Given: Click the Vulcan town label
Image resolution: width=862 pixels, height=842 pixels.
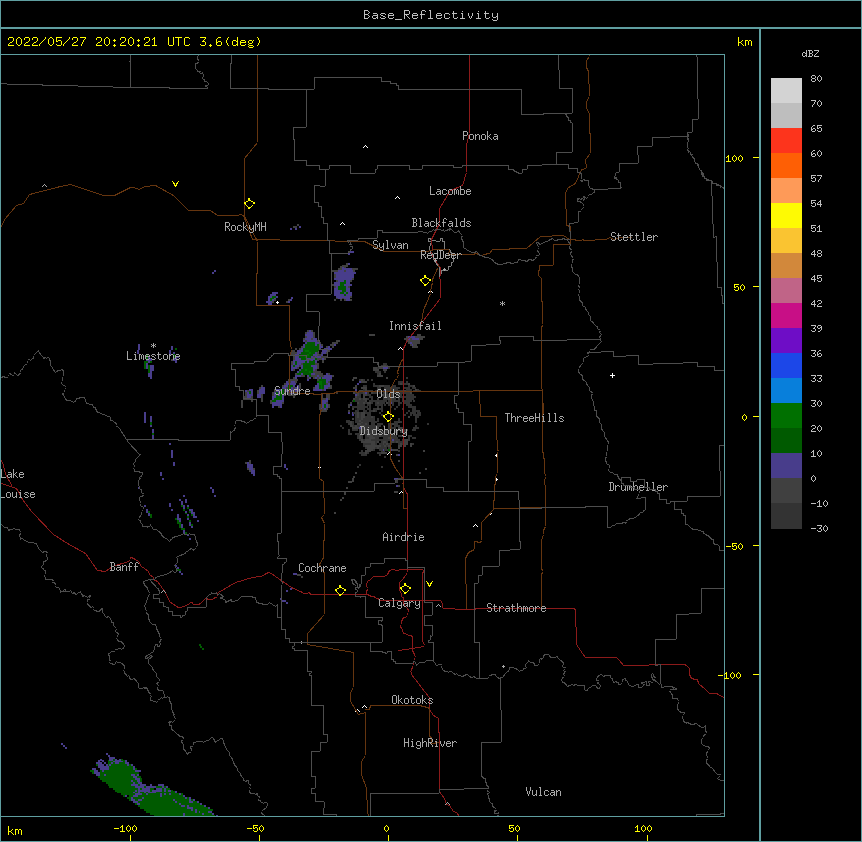Looking at the screenshot, I should pos(543,792).
